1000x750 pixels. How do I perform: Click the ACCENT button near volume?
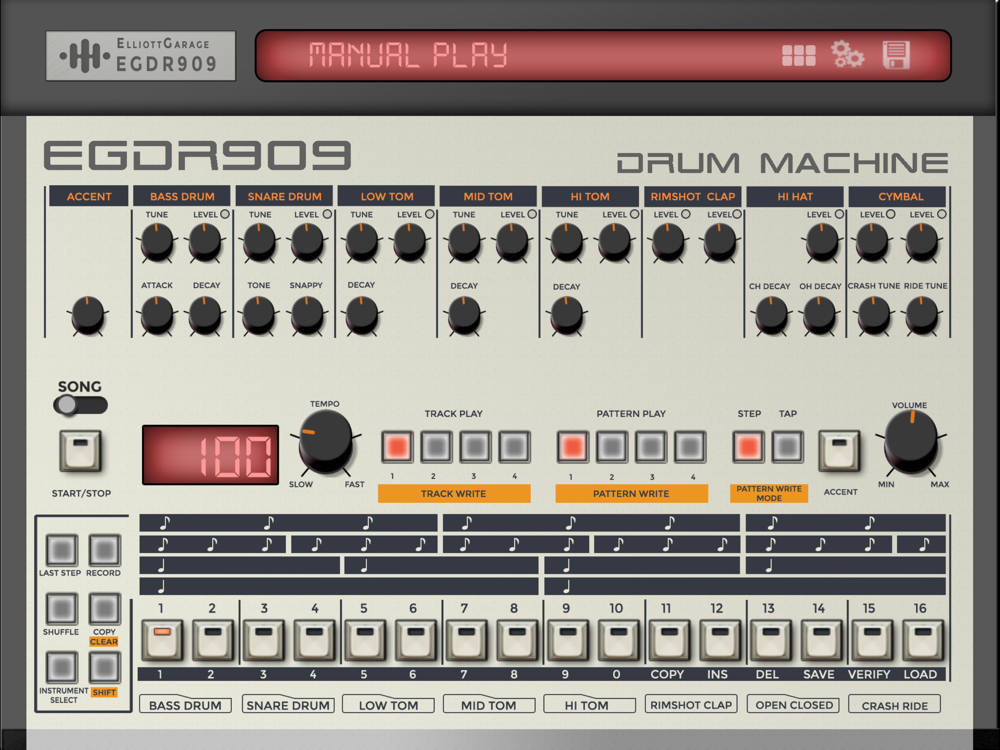click(x=839, y=451)
